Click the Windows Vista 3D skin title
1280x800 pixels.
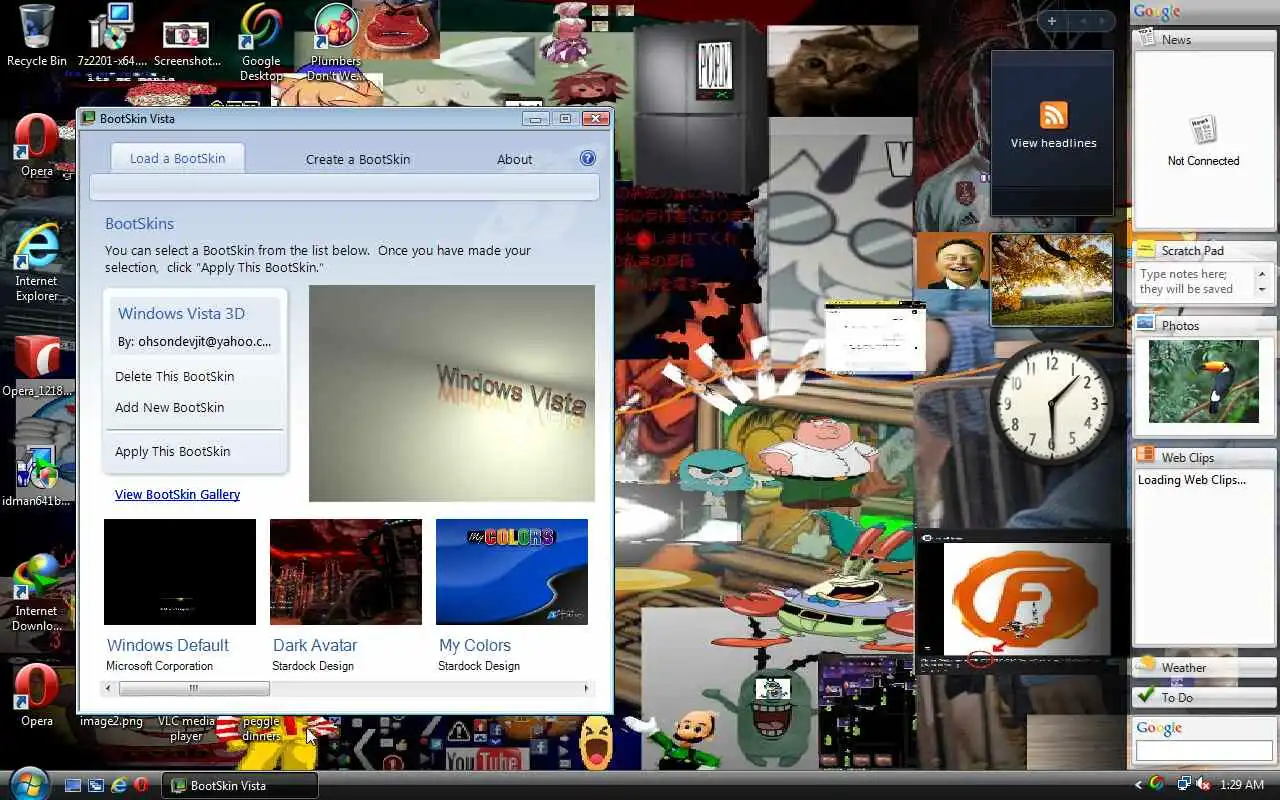pyautogui.click(x=181, y=313)
